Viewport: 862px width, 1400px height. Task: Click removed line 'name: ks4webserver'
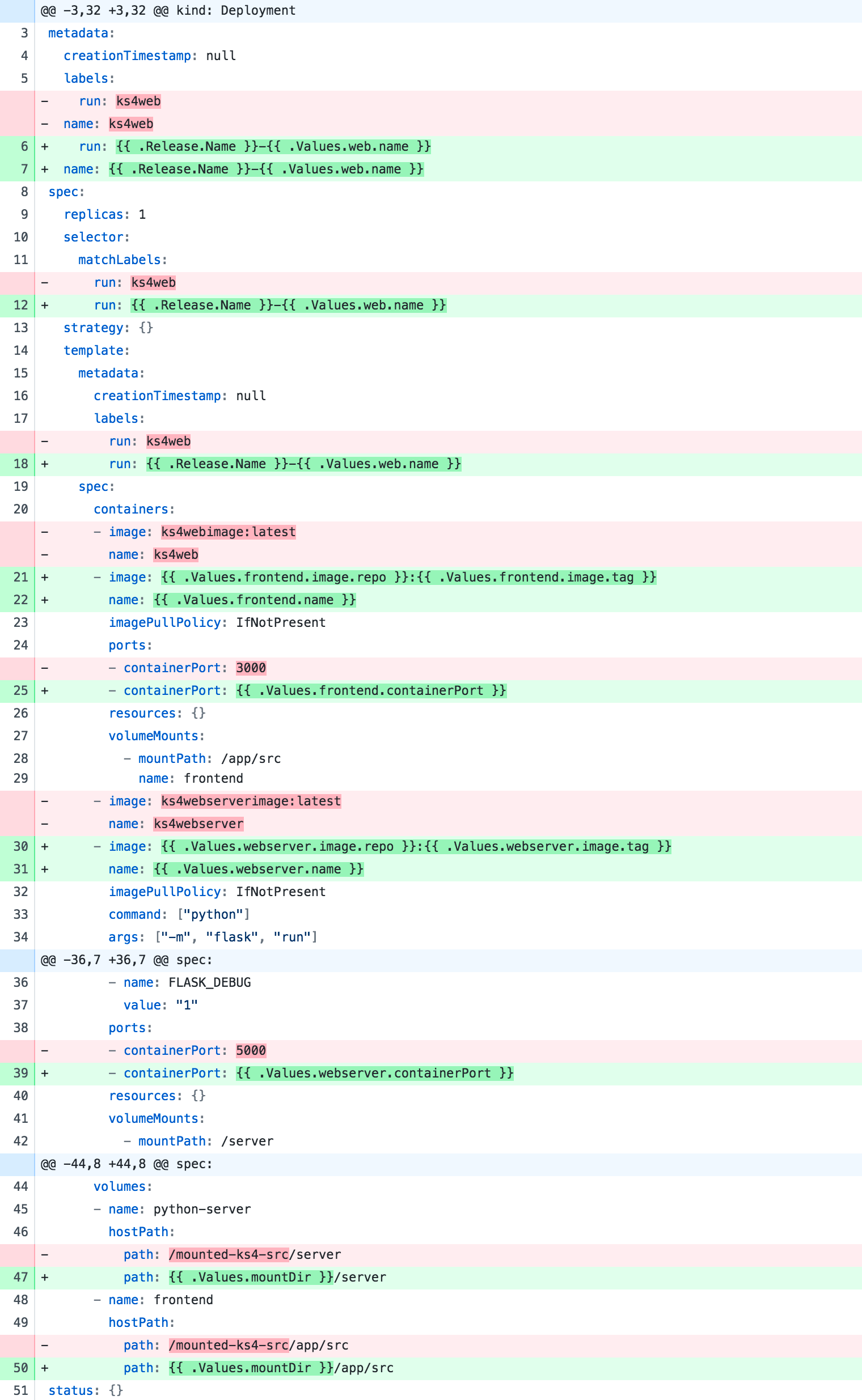[x=448, y=825]
